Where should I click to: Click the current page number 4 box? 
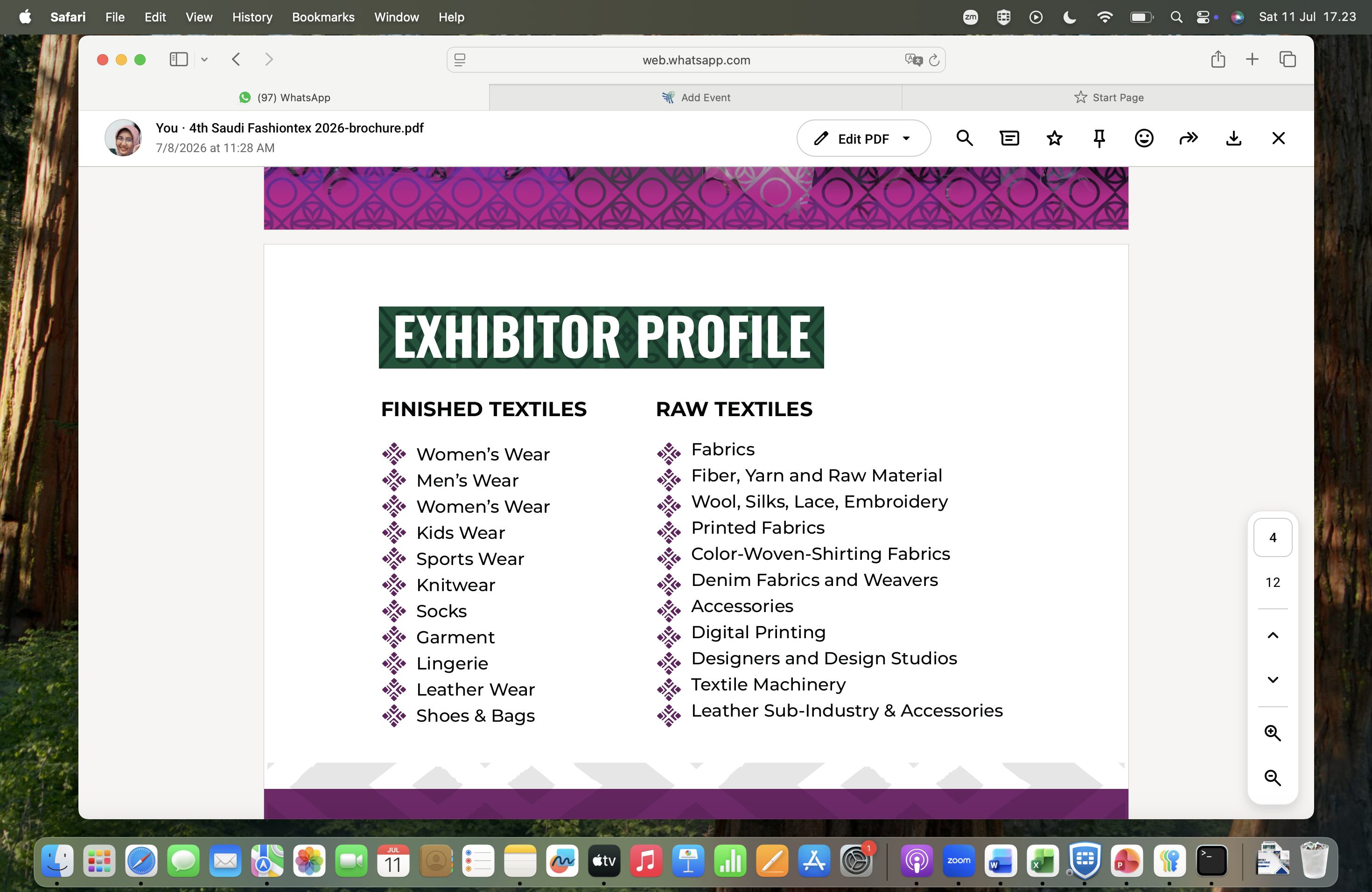(x=1273, y=537)
